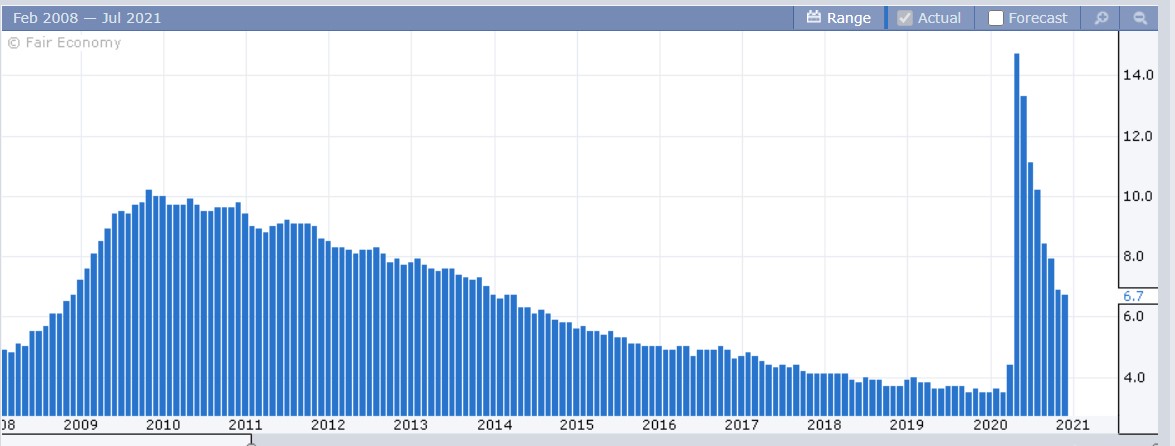Click the 6.0 y-axis value
The width and height of the screenshot is (1175, 446).
point(1133,316)
